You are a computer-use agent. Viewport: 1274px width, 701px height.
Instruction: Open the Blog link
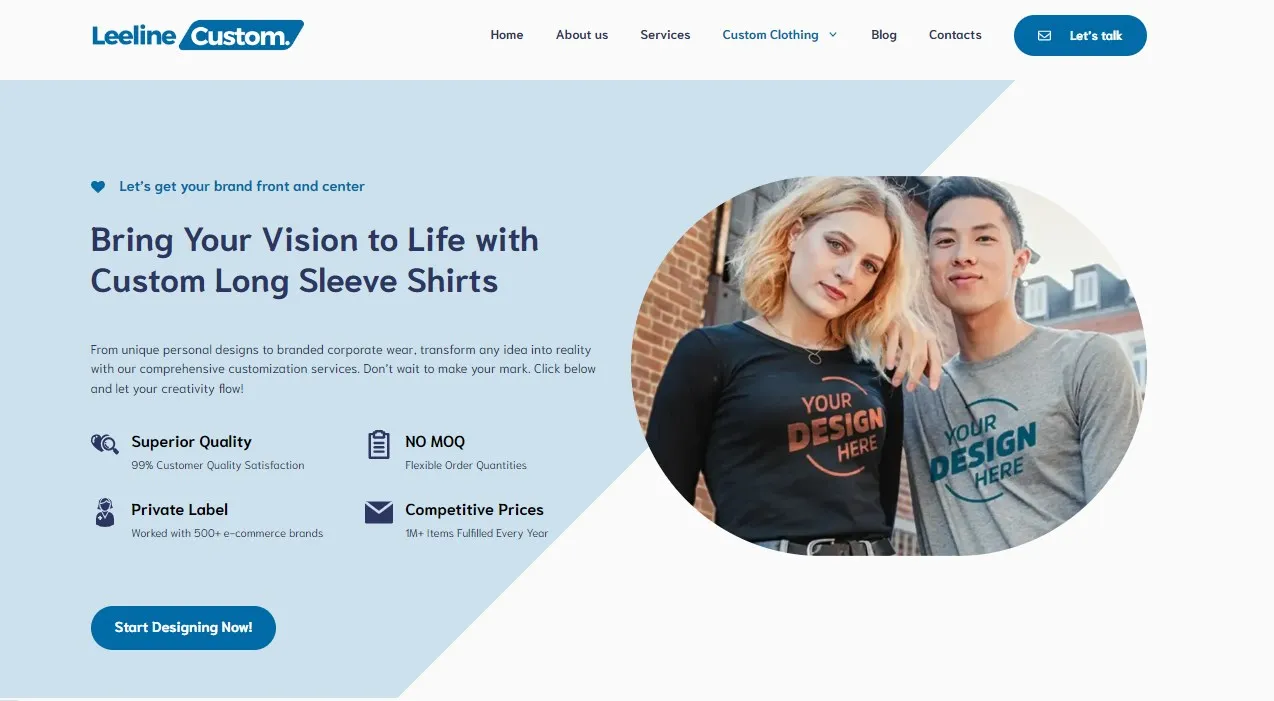884,35
